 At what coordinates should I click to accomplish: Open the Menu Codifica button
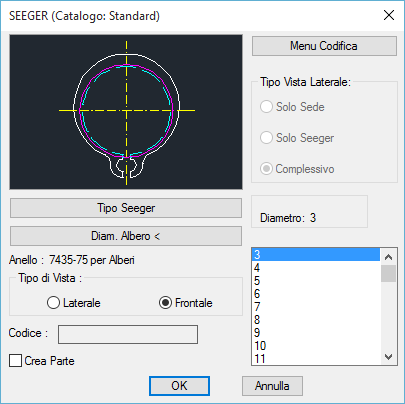click(324, 46)
